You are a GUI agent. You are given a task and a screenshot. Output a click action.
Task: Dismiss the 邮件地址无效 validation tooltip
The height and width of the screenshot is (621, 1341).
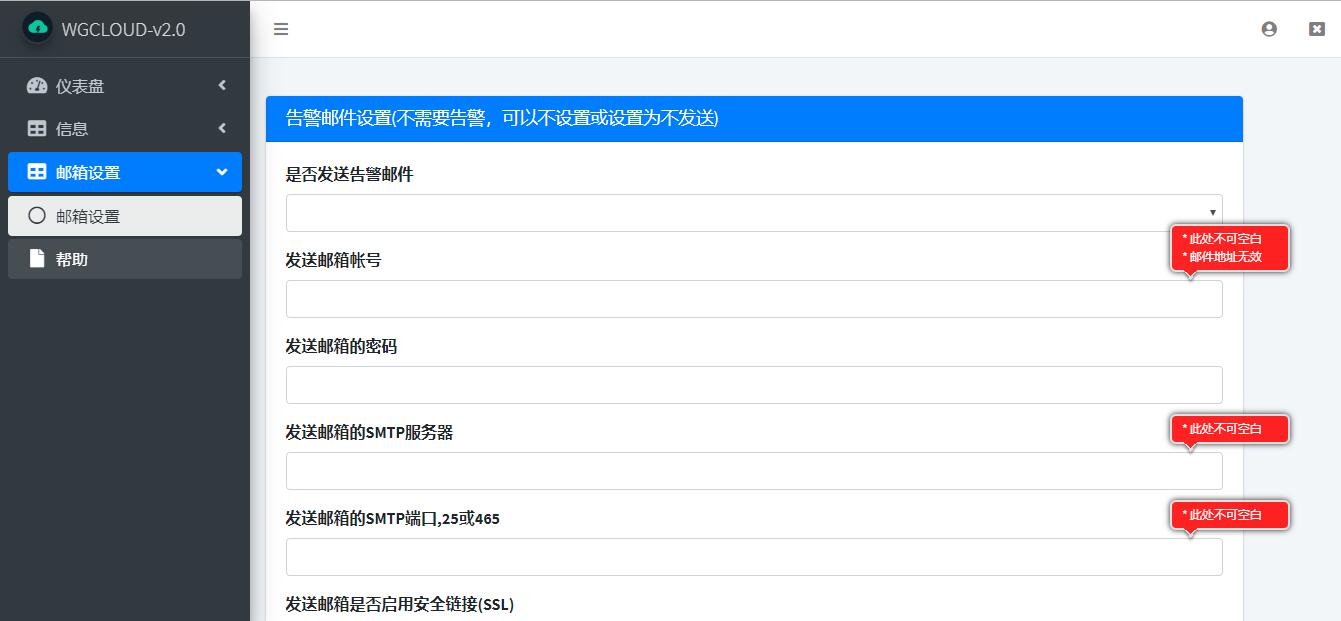coord(1230,247)
